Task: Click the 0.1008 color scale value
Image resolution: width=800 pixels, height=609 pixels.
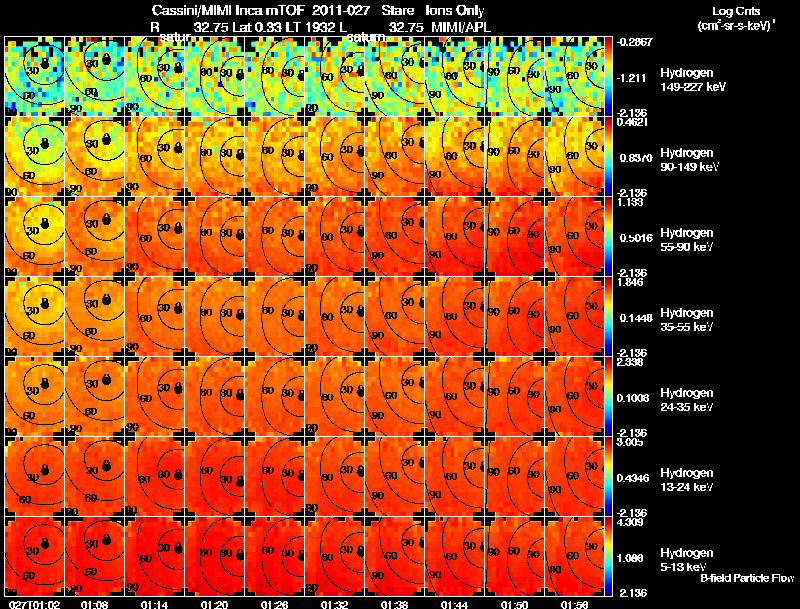Action: [633, 398]
